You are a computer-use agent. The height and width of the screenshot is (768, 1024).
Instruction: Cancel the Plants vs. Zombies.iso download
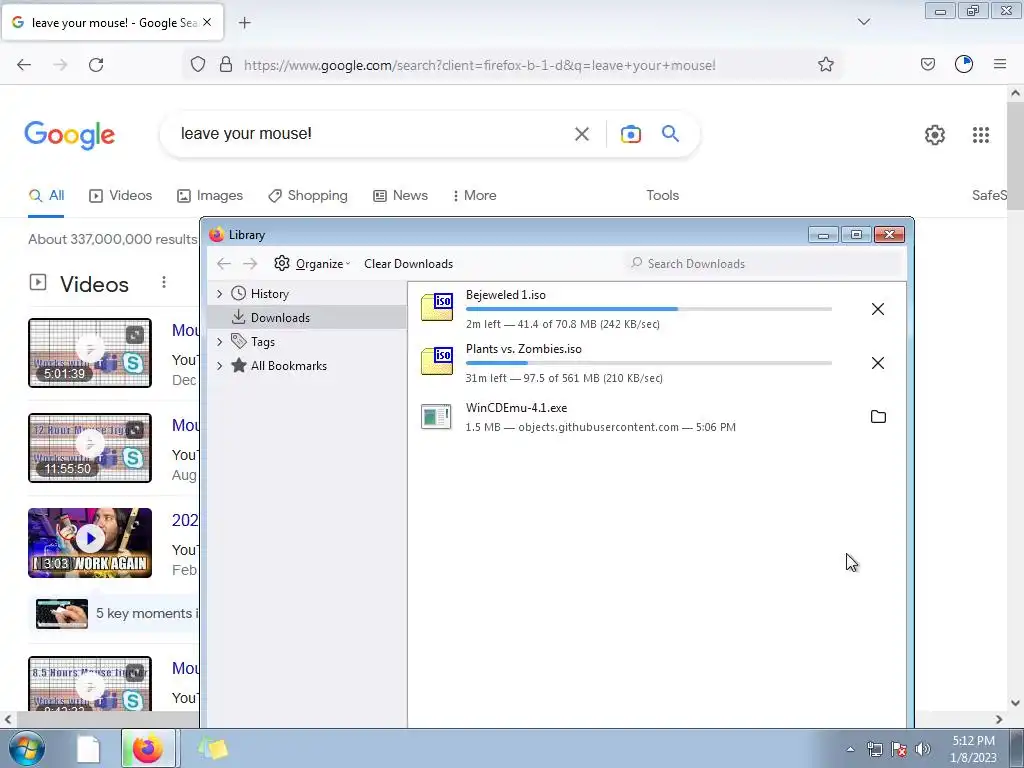[x=878, y=363]
